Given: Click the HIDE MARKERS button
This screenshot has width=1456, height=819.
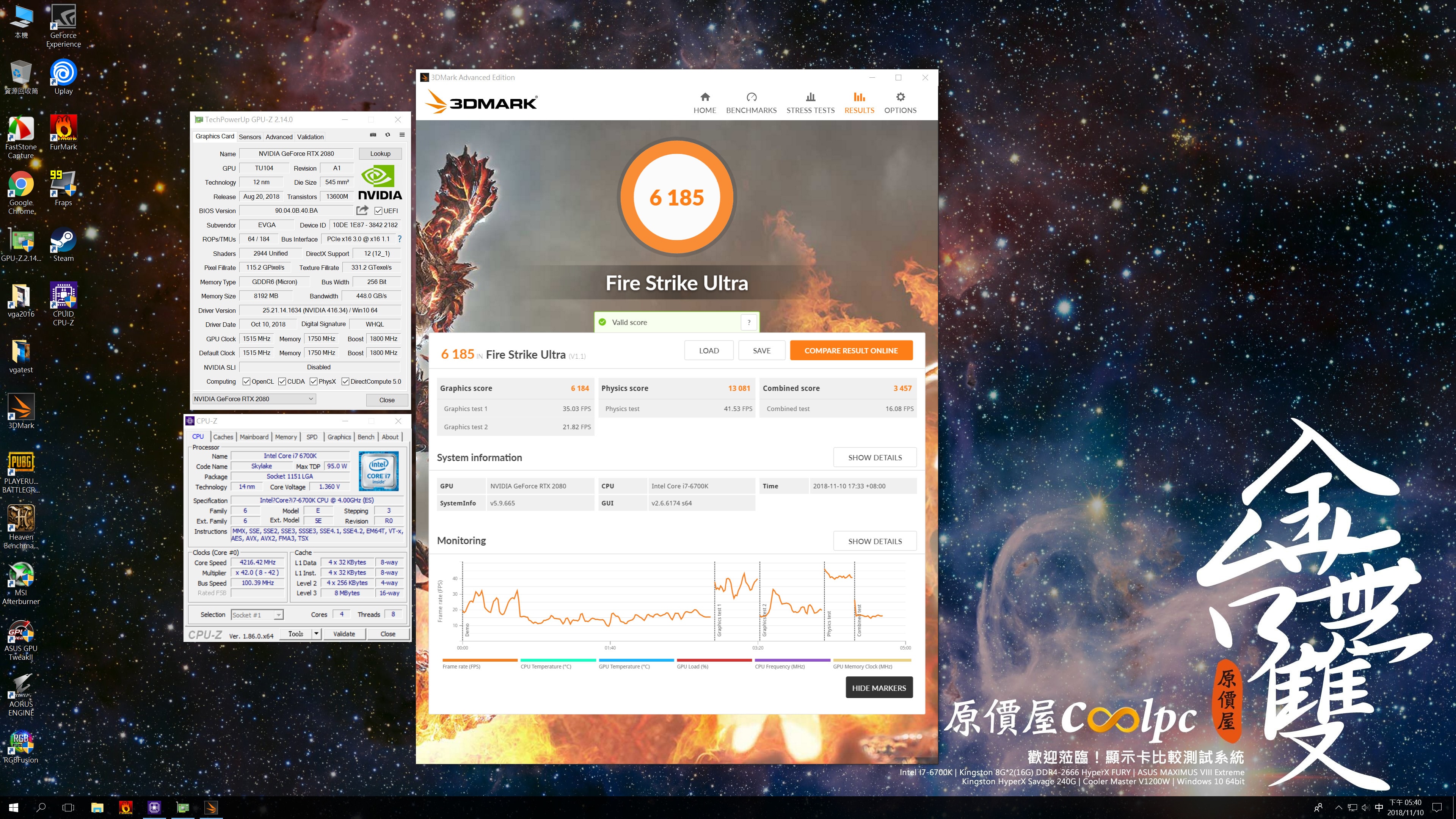Looking at the screenshot, I should [x=879, y=687].
